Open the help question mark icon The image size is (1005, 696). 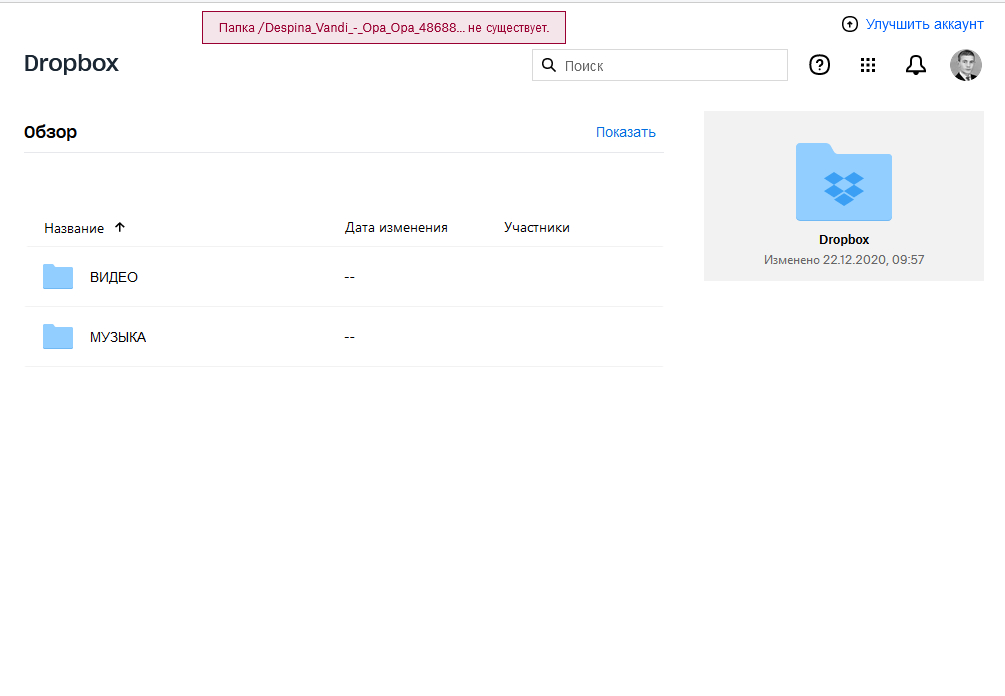819,65
